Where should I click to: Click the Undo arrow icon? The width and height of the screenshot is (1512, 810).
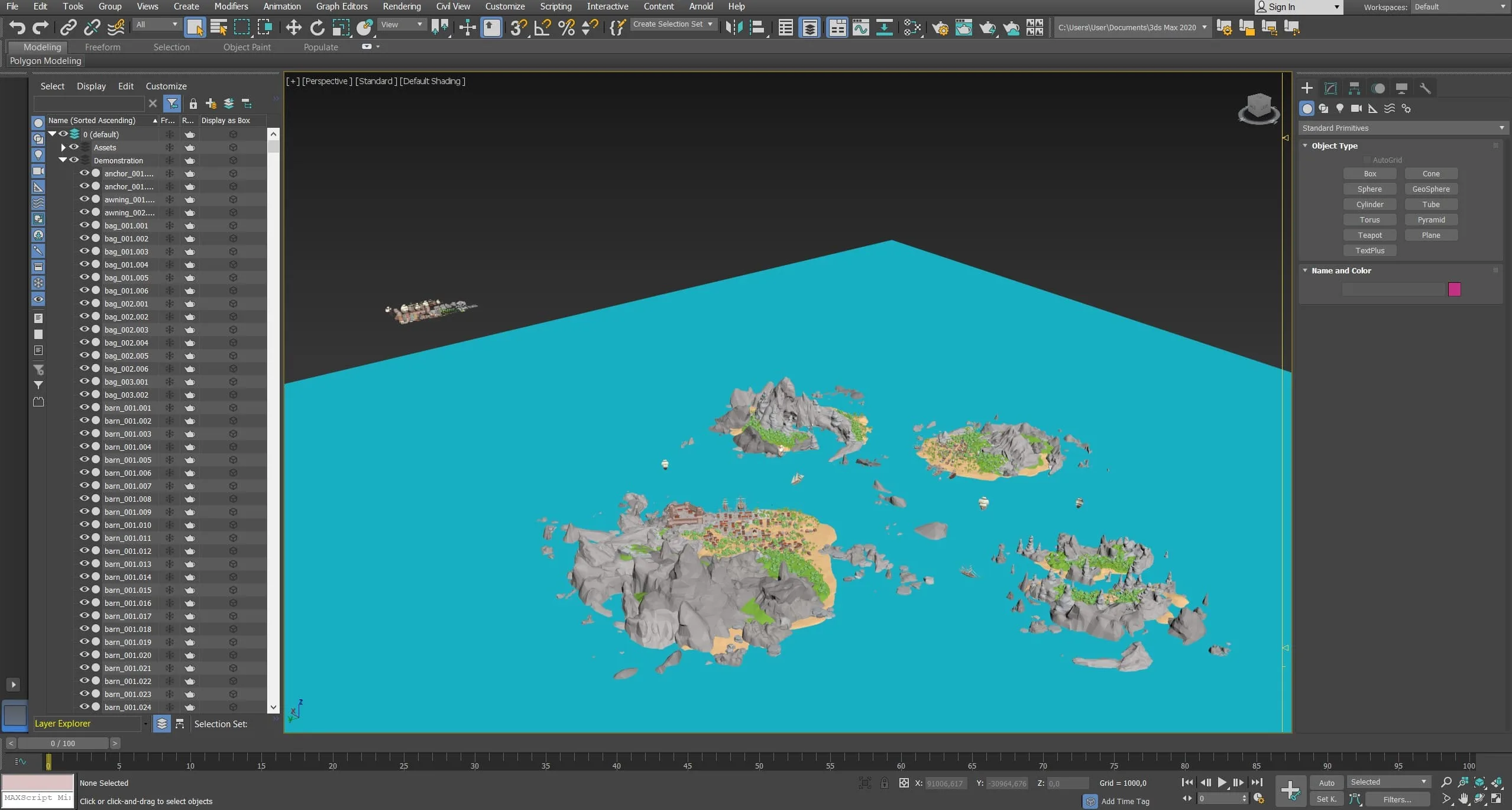tap(17, 27)
